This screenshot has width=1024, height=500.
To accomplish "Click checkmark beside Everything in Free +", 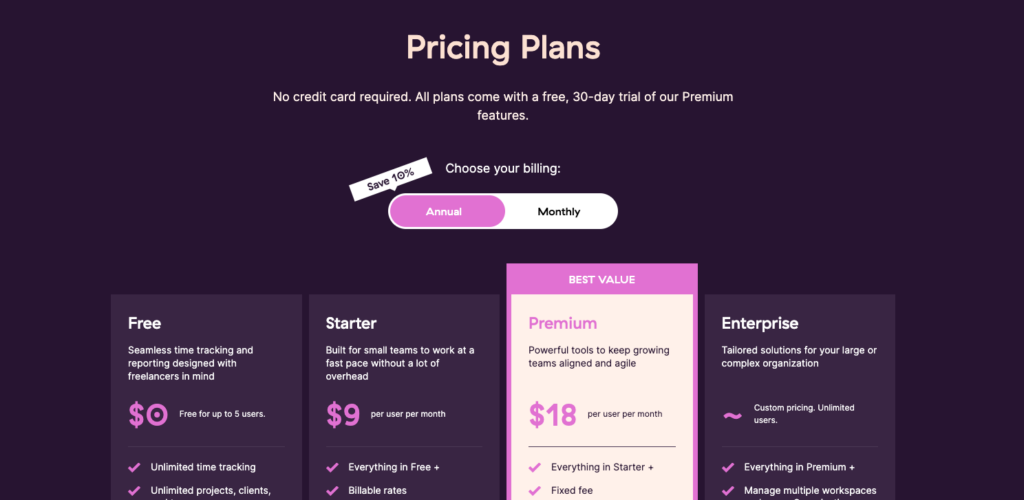I will (x=332, y=467).
